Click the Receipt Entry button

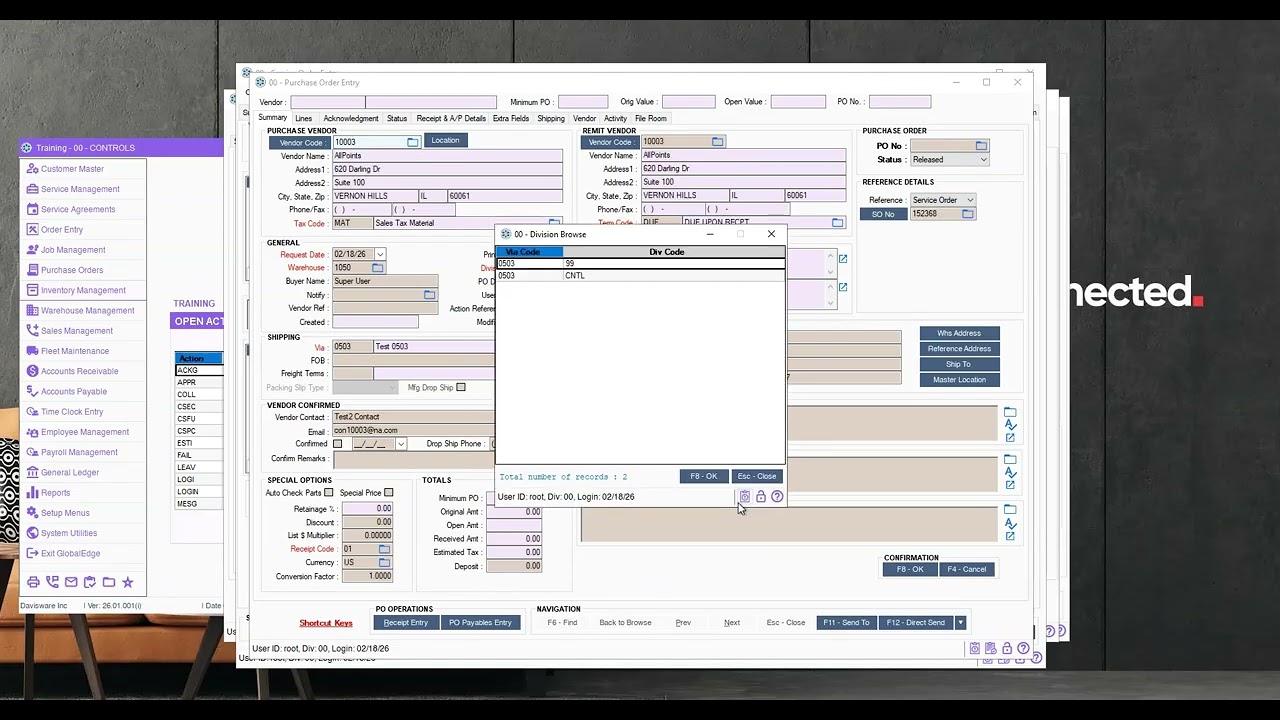click(406, 623)
